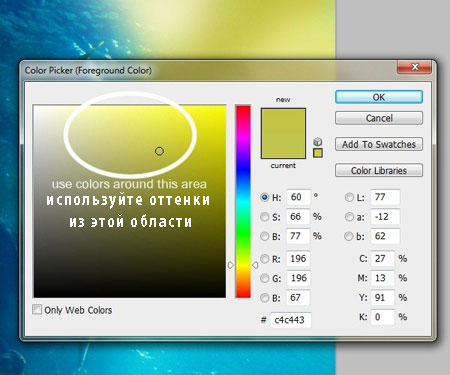Viewport: 450px width, 375px height.
Task: Enable Only Web Colors checkbox
Action: click(x=37, y=309)
